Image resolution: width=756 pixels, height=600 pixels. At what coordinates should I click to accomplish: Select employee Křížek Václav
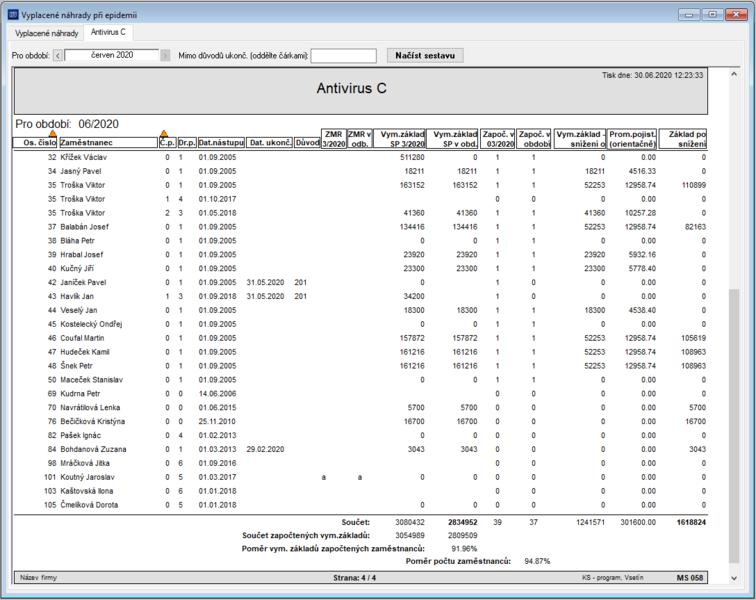click(x=83, y=157)
